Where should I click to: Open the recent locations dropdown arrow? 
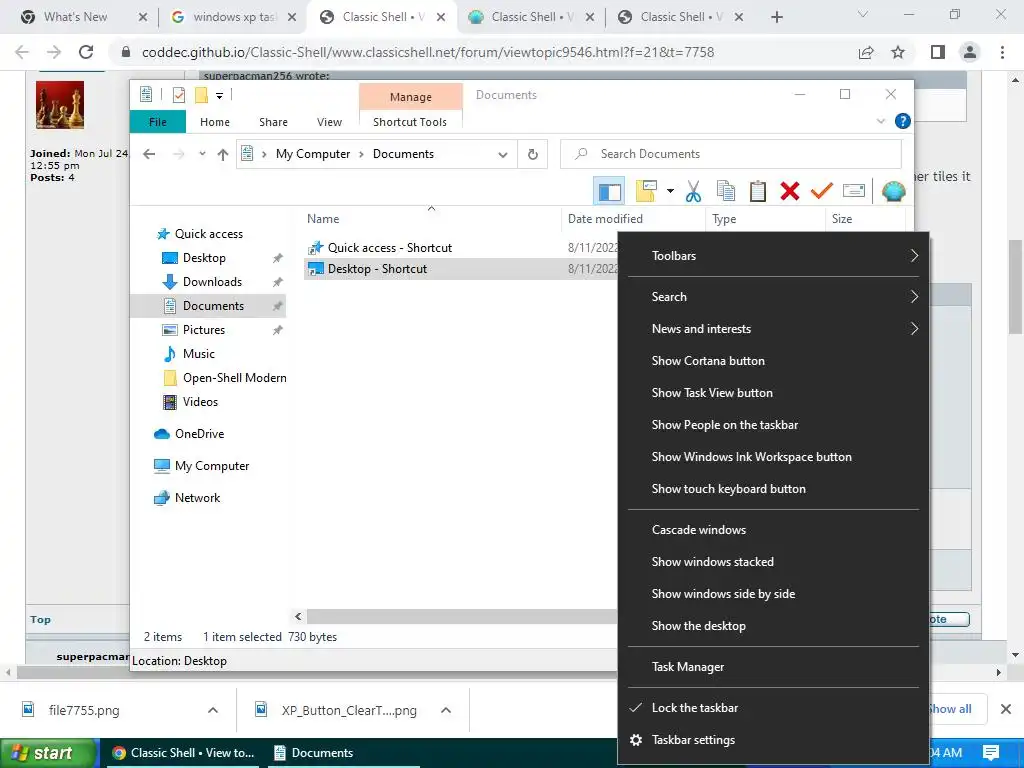point(202,154)
